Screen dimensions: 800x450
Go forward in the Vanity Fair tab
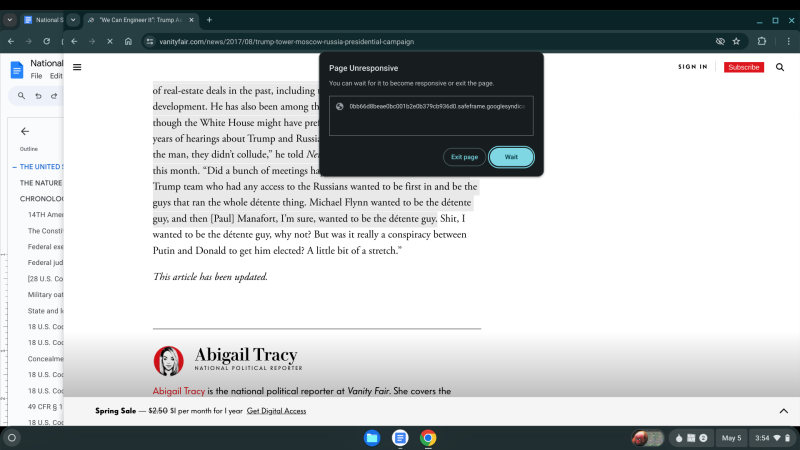point(92,41)
